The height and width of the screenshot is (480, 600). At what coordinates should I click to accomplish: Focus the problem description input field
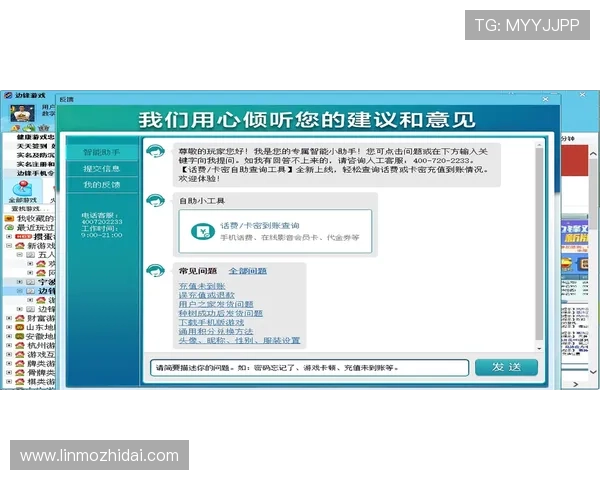click(310, 367)
